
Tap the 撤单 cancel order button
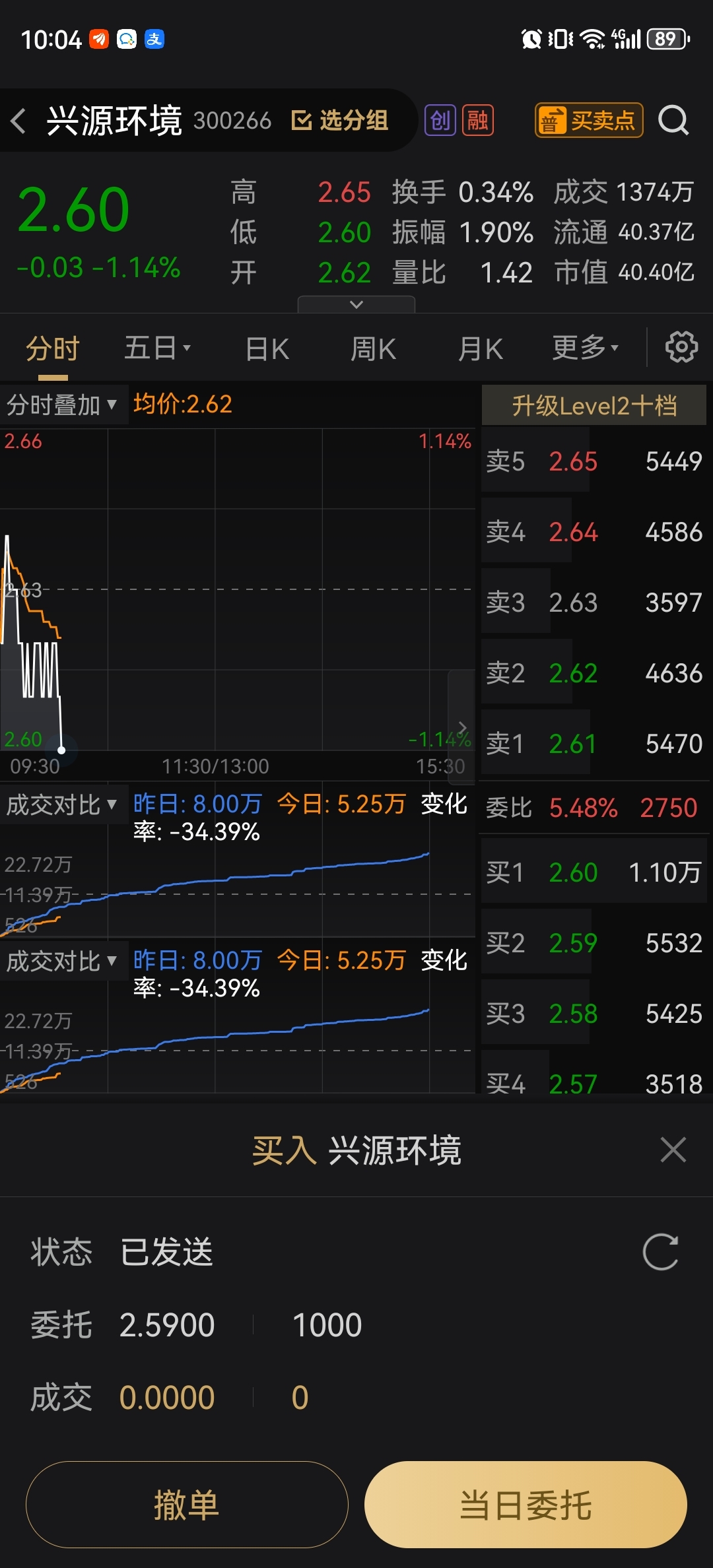(187, 1505)
